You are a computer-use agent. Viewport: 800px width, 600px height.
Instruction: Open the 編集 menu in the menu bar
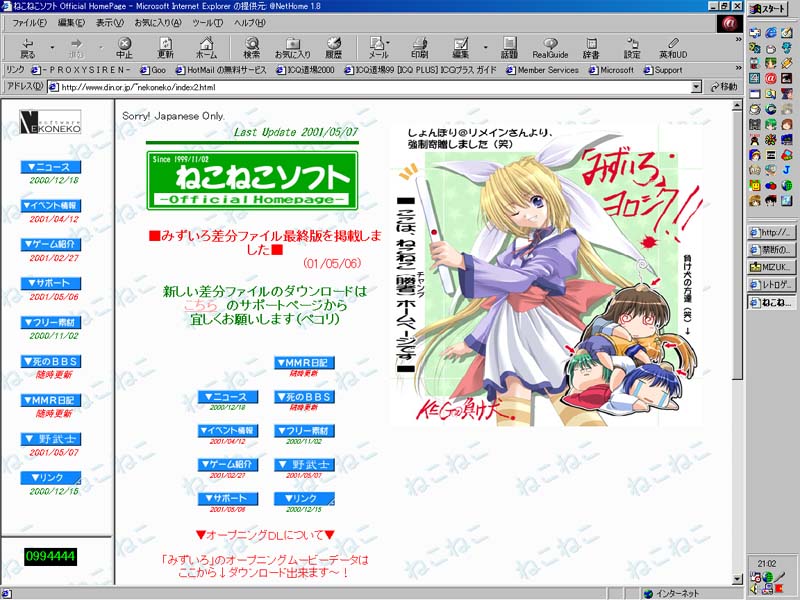pyautogui.click(x=71, y=23)
